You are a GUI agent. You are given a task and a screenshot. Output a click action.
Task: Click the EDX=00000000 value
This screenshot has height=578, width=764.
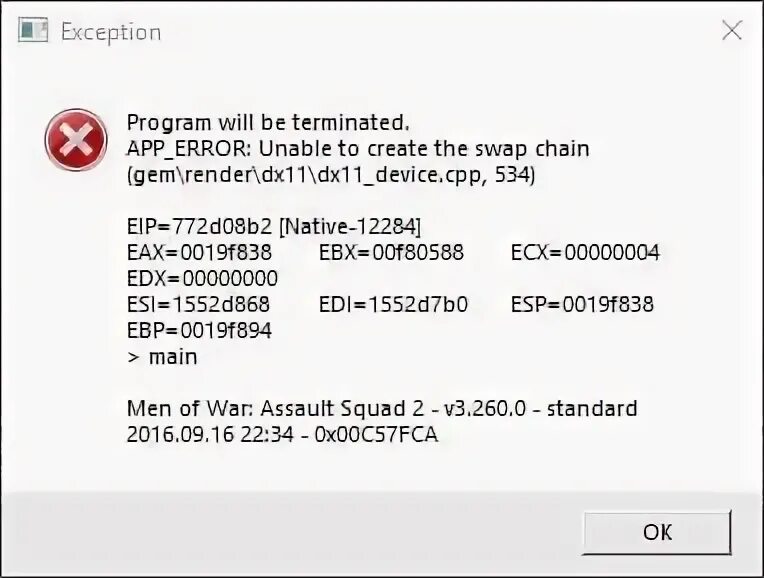click(202, 278)
